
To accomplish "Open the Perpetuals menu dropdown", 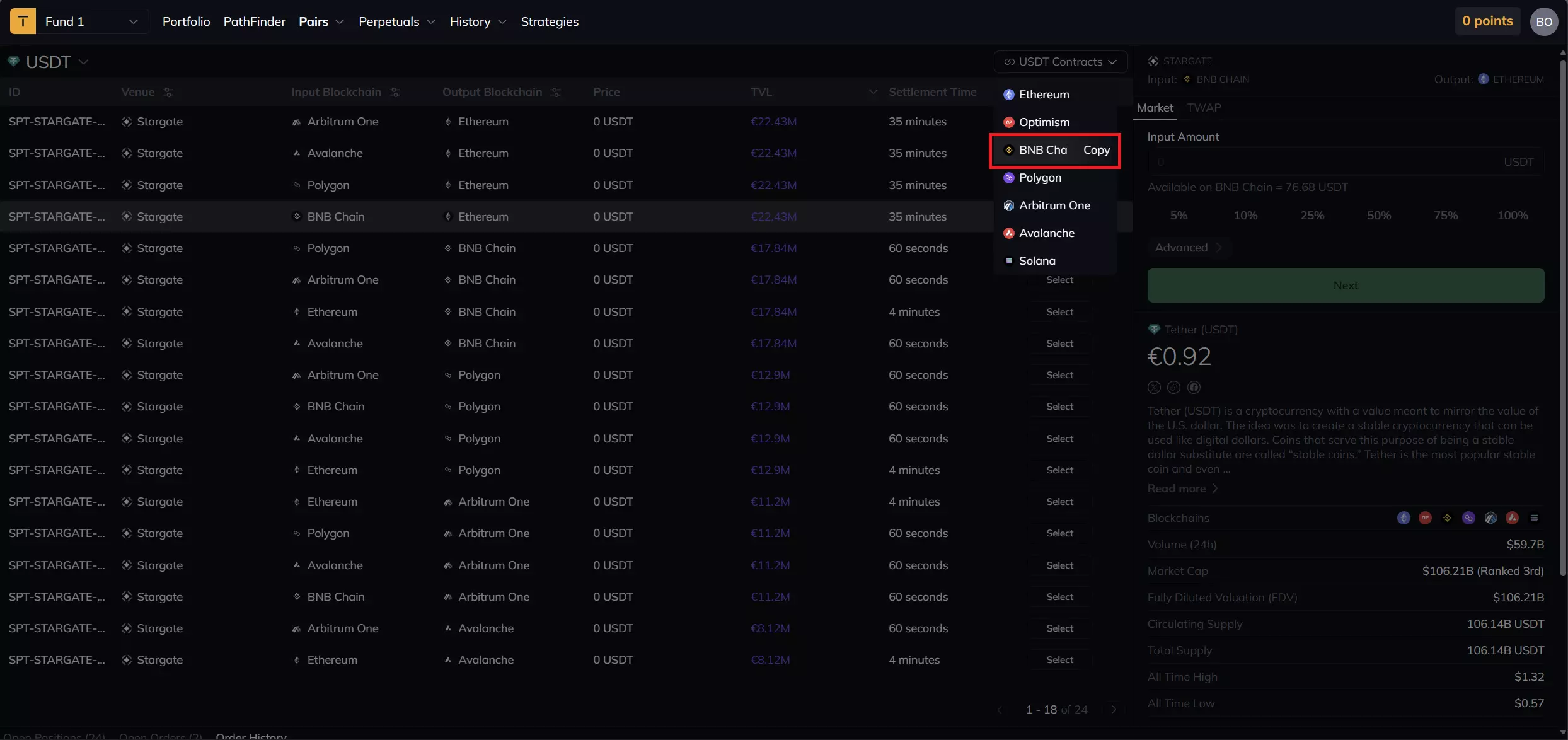I will point(396,21).
